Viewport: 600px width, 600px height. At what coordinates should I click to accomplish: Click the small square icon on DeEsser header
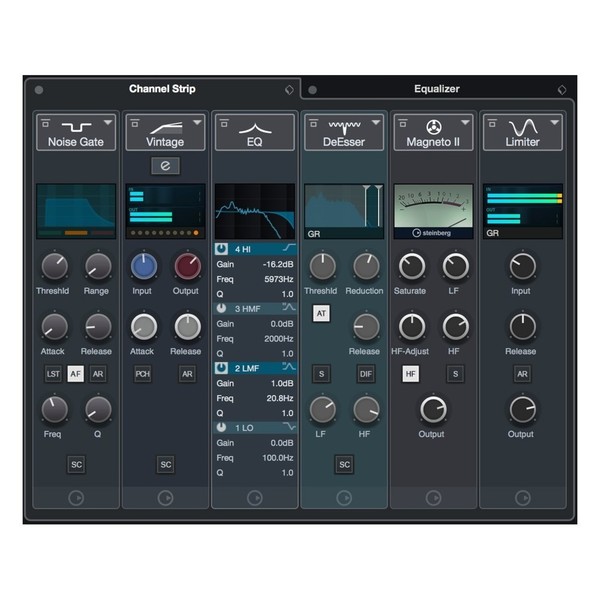[x=313, y=123]
